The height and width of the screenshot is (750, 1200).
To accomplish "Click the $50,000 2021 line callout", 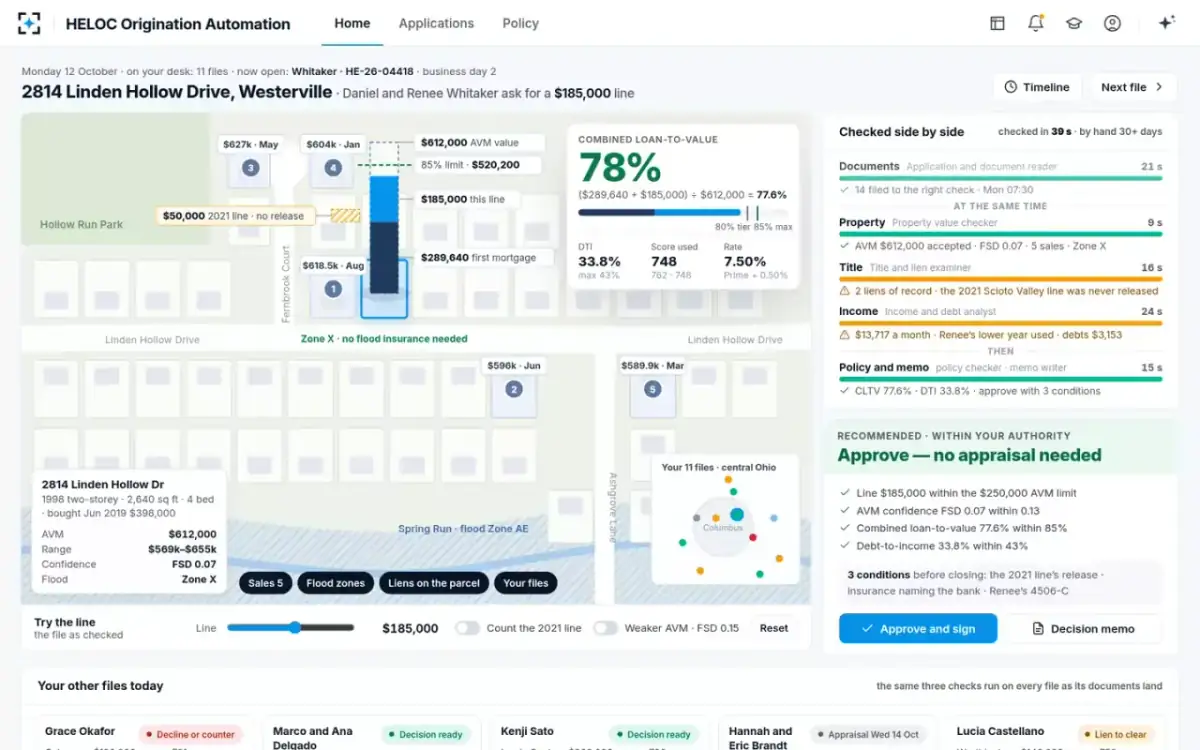I will pos(236,215).
